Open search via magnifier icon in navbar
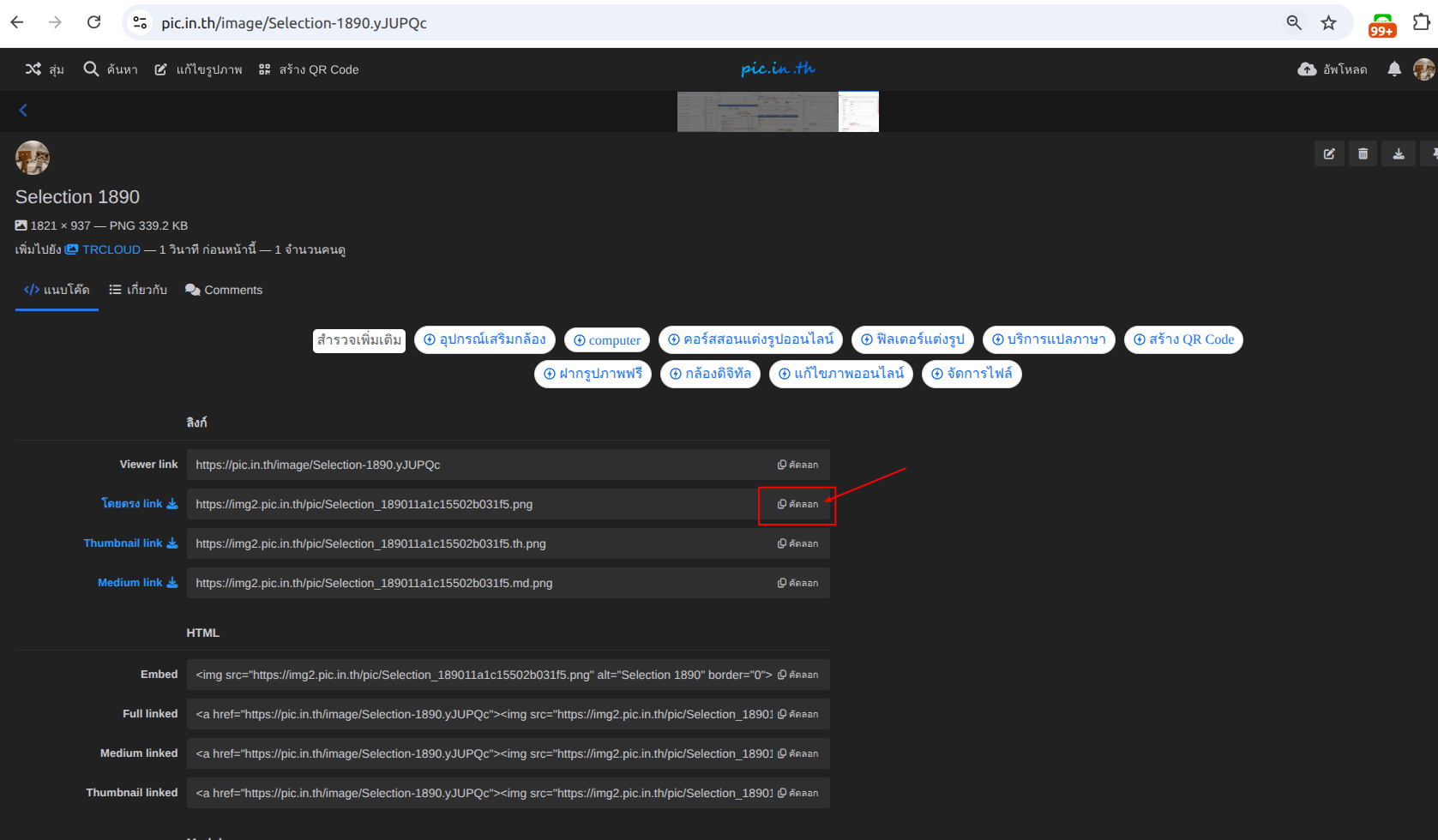1438x840 pixels. (91, 69)
